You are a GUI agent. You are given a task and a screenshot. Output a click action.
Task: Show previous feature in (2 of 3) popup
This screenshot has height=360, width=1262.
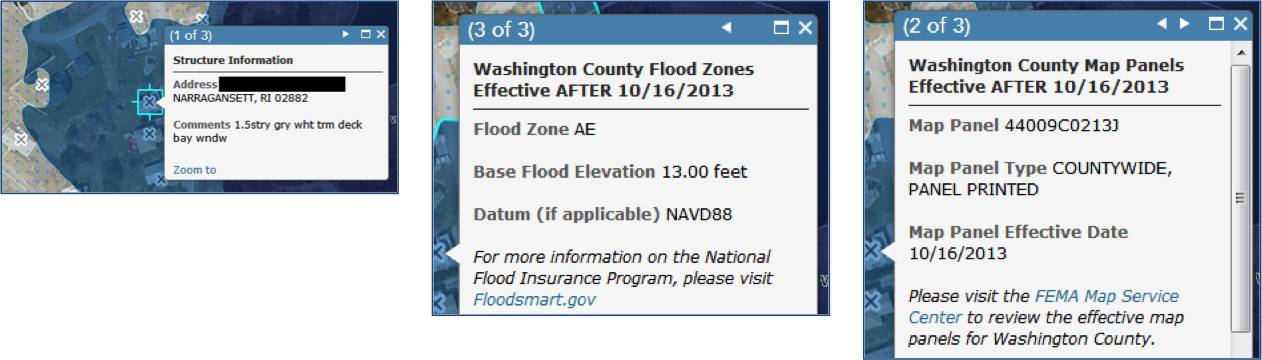(x=1163, y=24)
